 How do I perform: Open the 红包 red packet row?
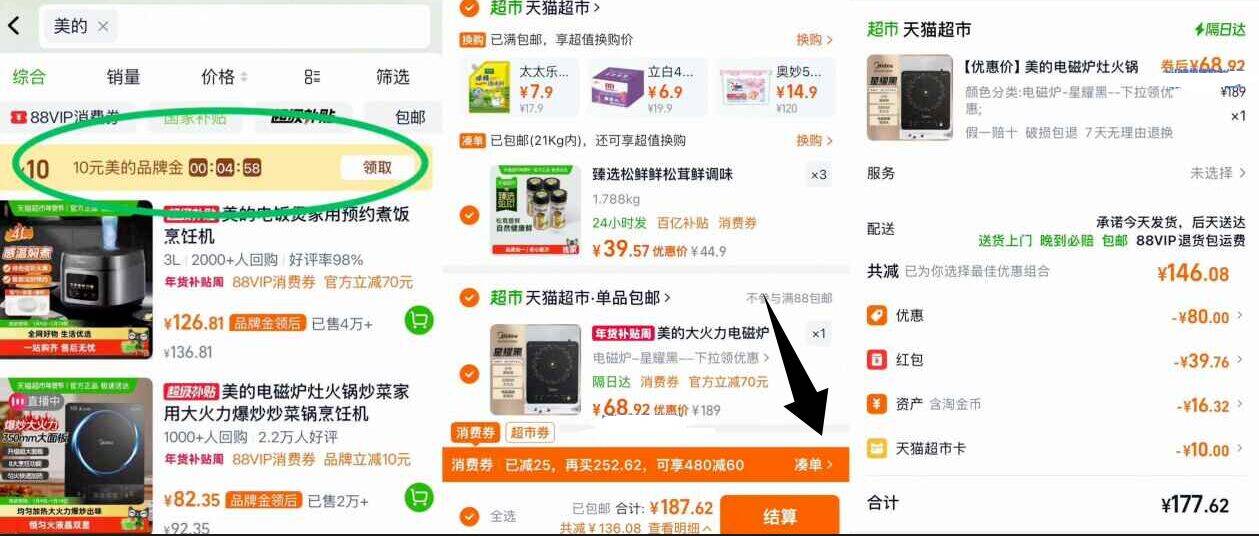(x=1058, y=360)
